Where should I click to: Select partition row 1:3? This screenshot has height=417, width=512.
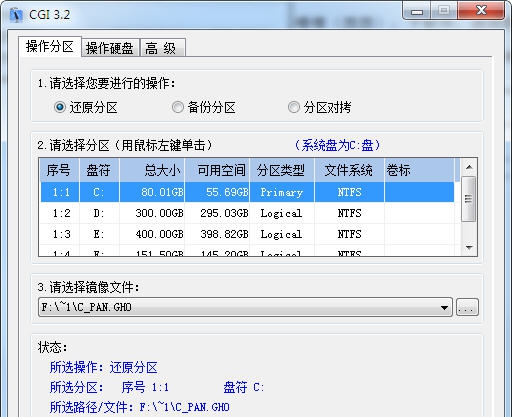247,234
